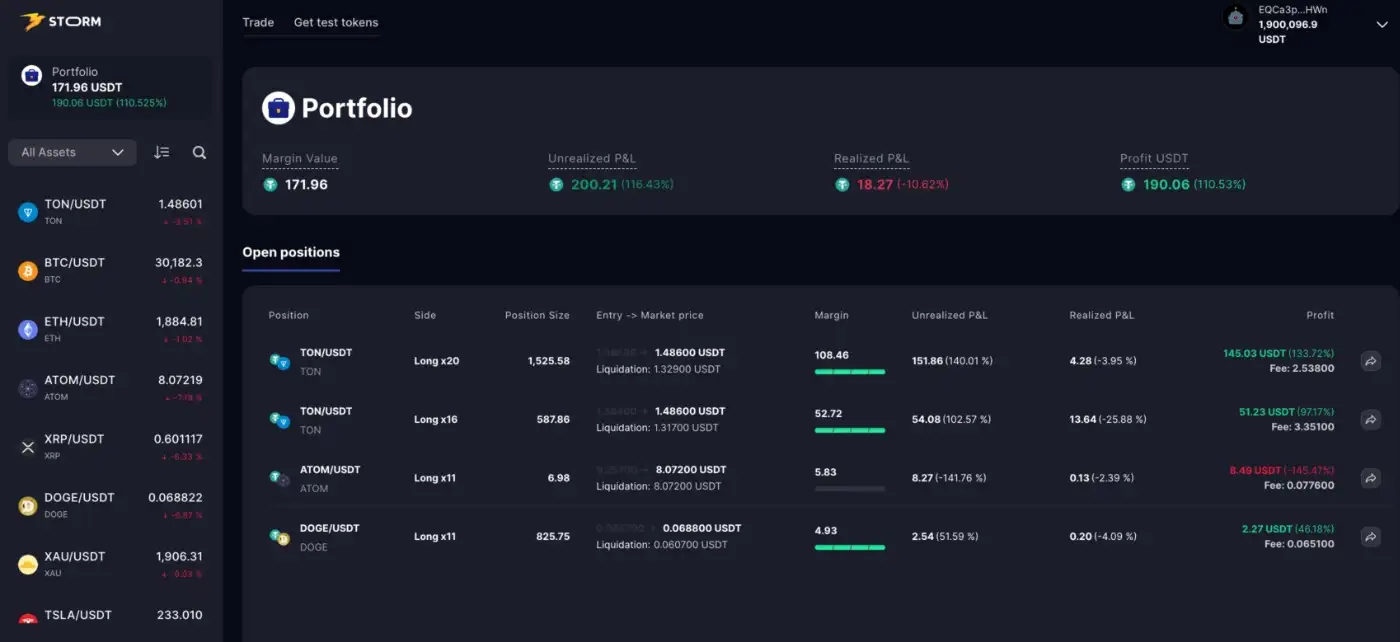This screenshot has height=642, width=1400.
Task: Choose the XRP/USDT pair in sidebar
Action: pos(110,446)
